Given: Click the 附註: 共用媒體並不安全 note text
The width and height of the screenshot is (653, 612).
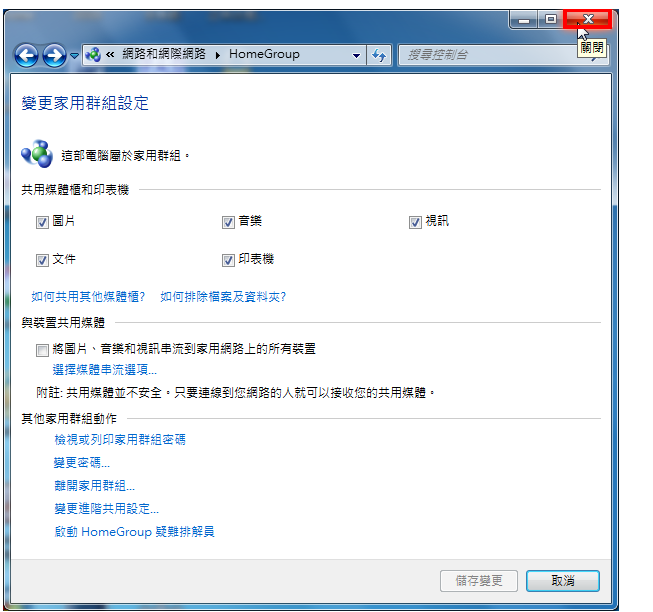Looking at the screenshot, I should (x=235, y=393).
